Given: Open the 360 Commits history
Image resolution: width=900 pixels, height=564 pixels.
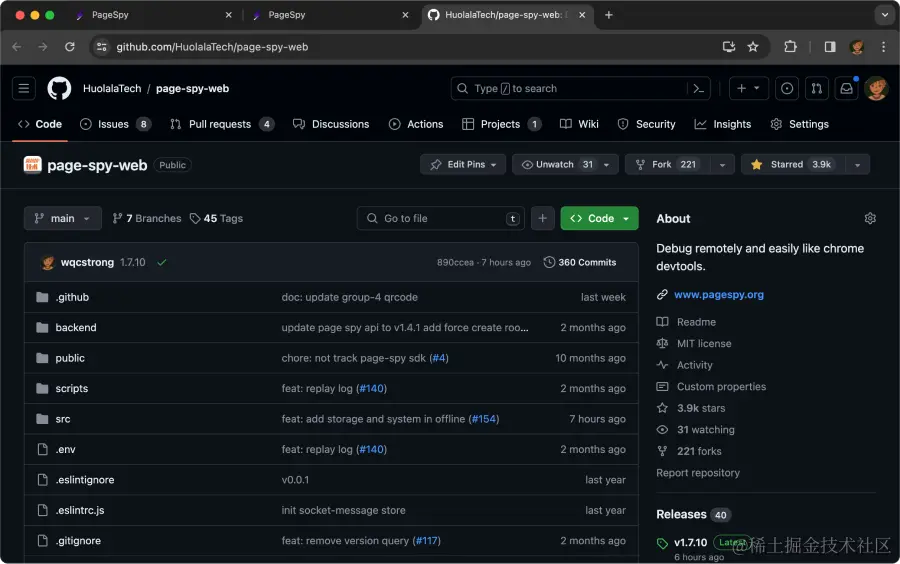Looking at the screenshot, I should coord(580,262).
